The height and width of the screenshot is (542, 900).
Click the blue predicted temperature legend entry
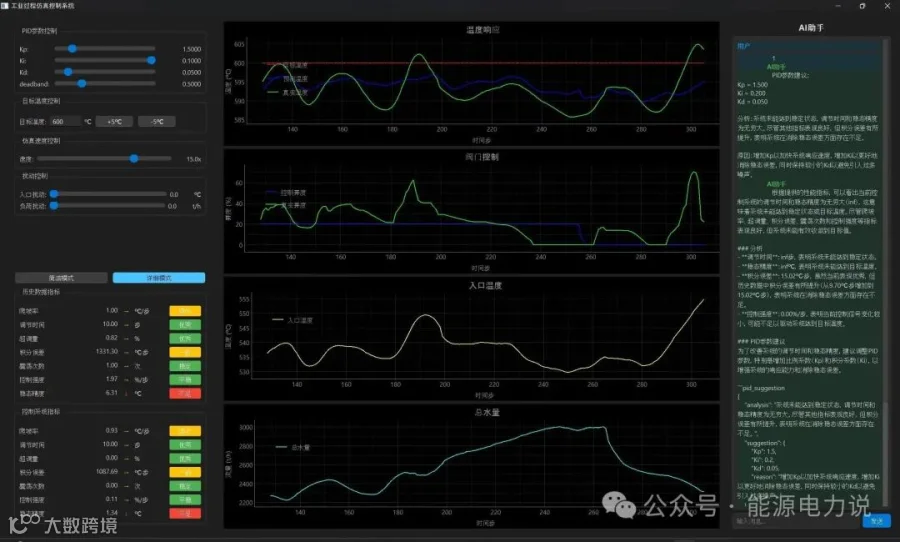288,79
